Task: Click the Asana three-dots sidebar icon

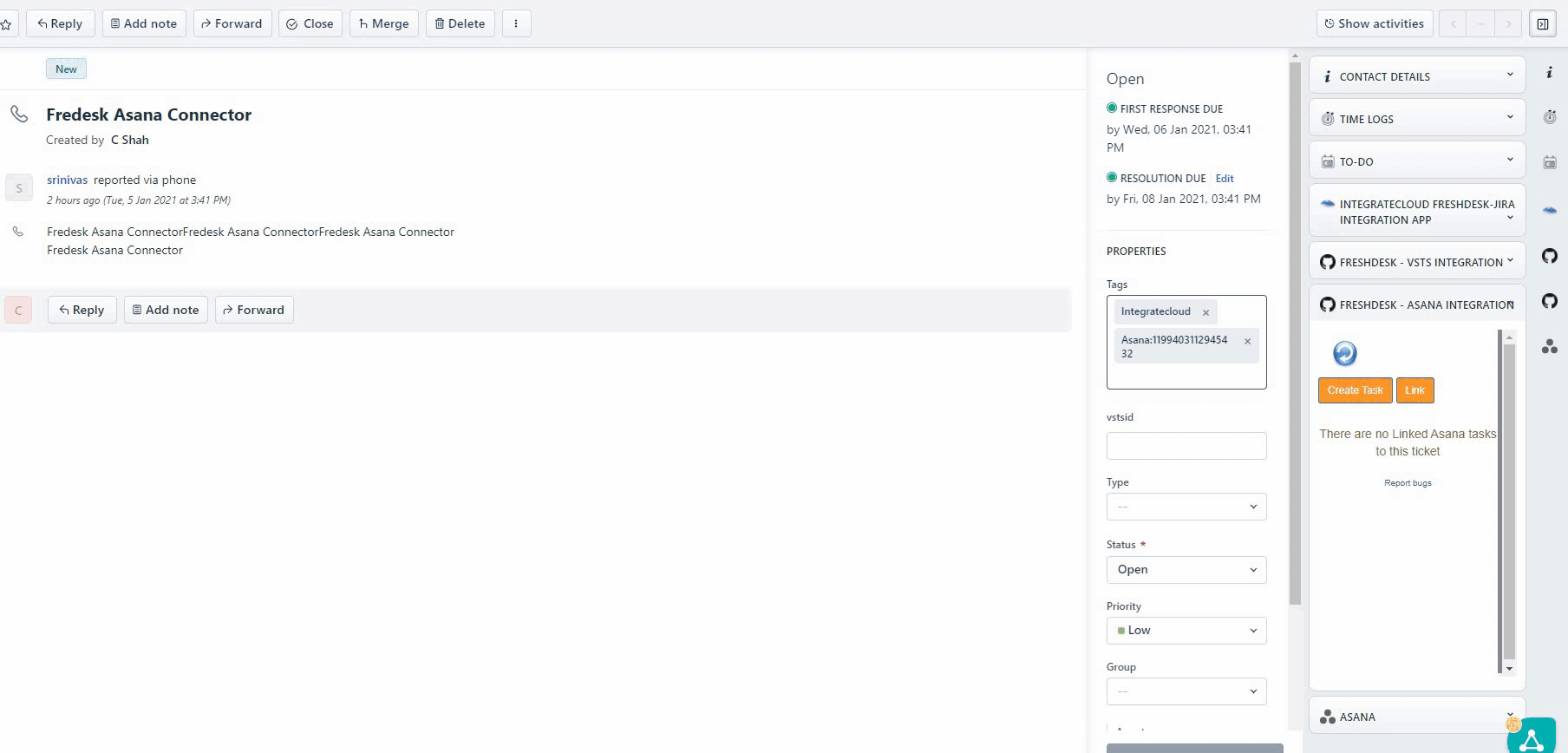Action: coord(1550,346)
